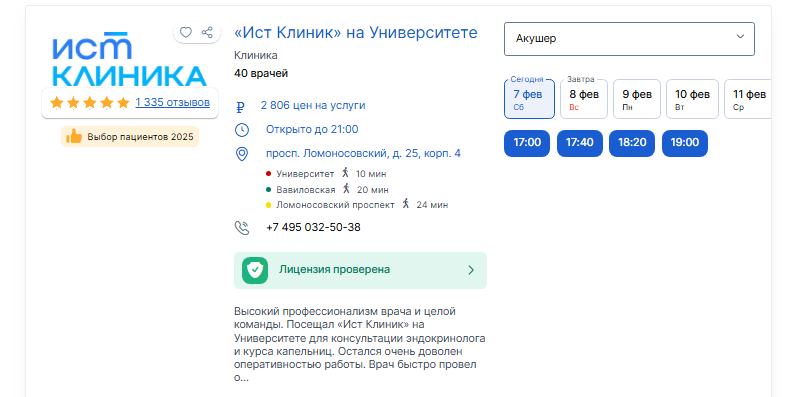
Task: Open the 2 806 цен на услуги link
Action: (x=313, y=106)
